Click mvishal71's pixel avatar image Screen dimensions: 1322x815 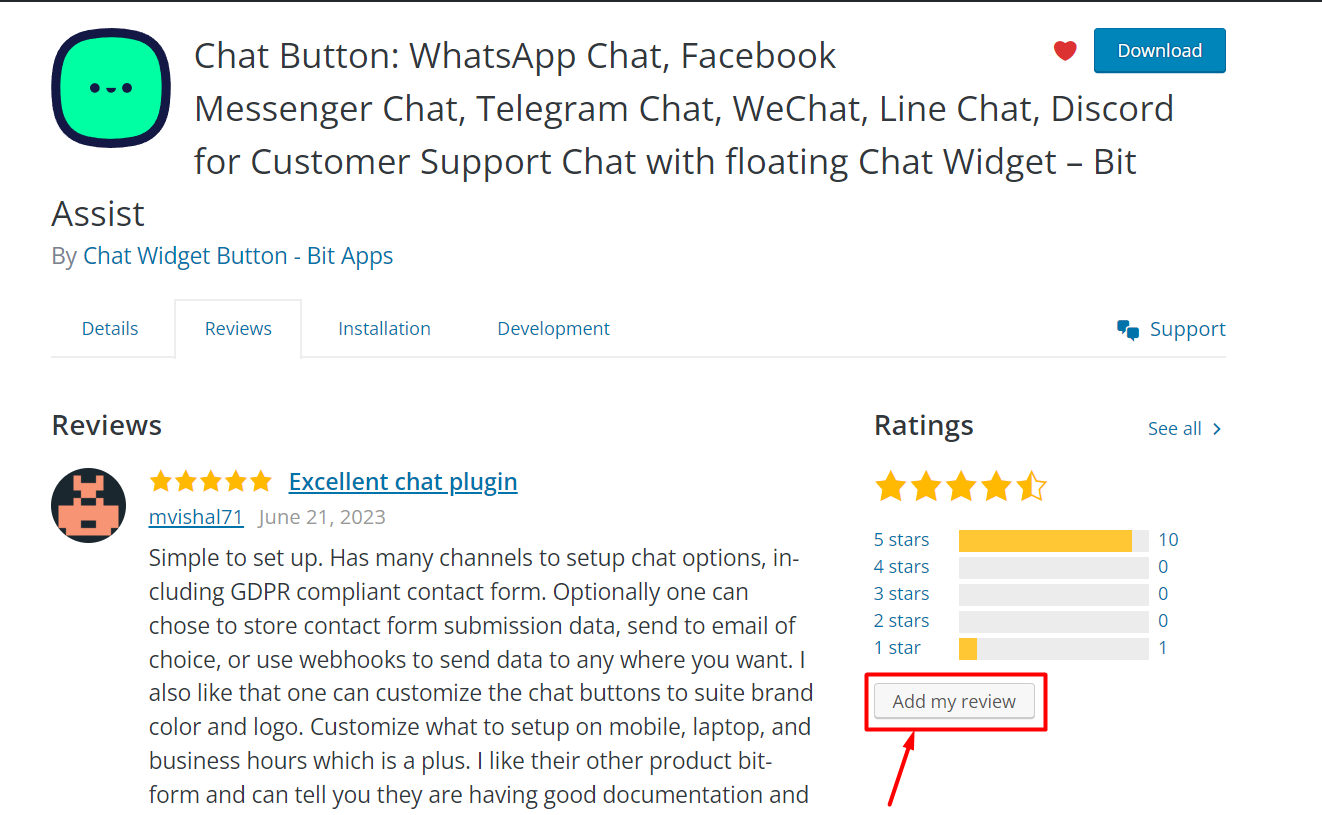tap(88, 505)
